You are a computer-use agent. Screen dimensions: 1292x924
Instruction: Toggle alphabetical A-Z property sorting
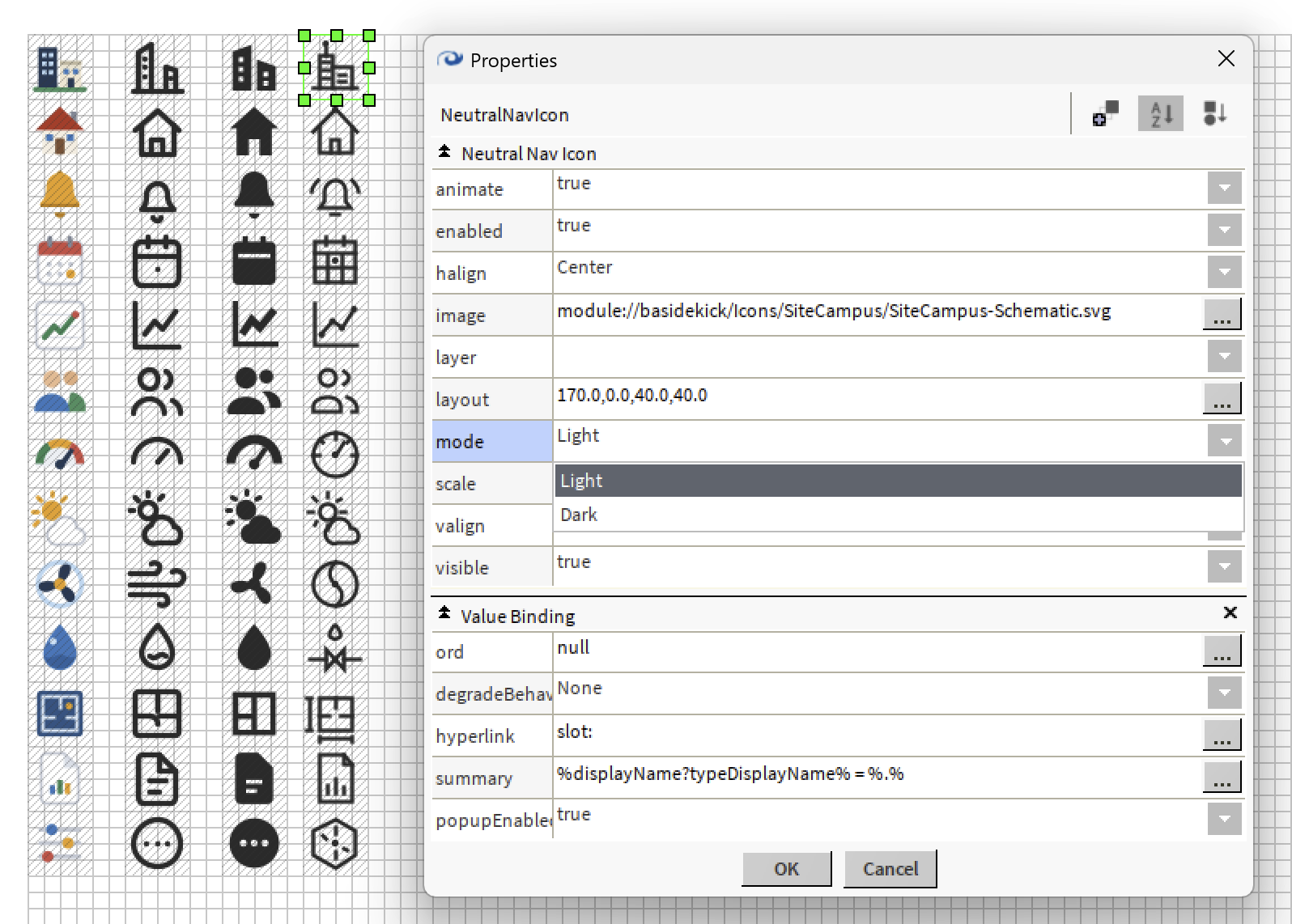click(1161, 113)
